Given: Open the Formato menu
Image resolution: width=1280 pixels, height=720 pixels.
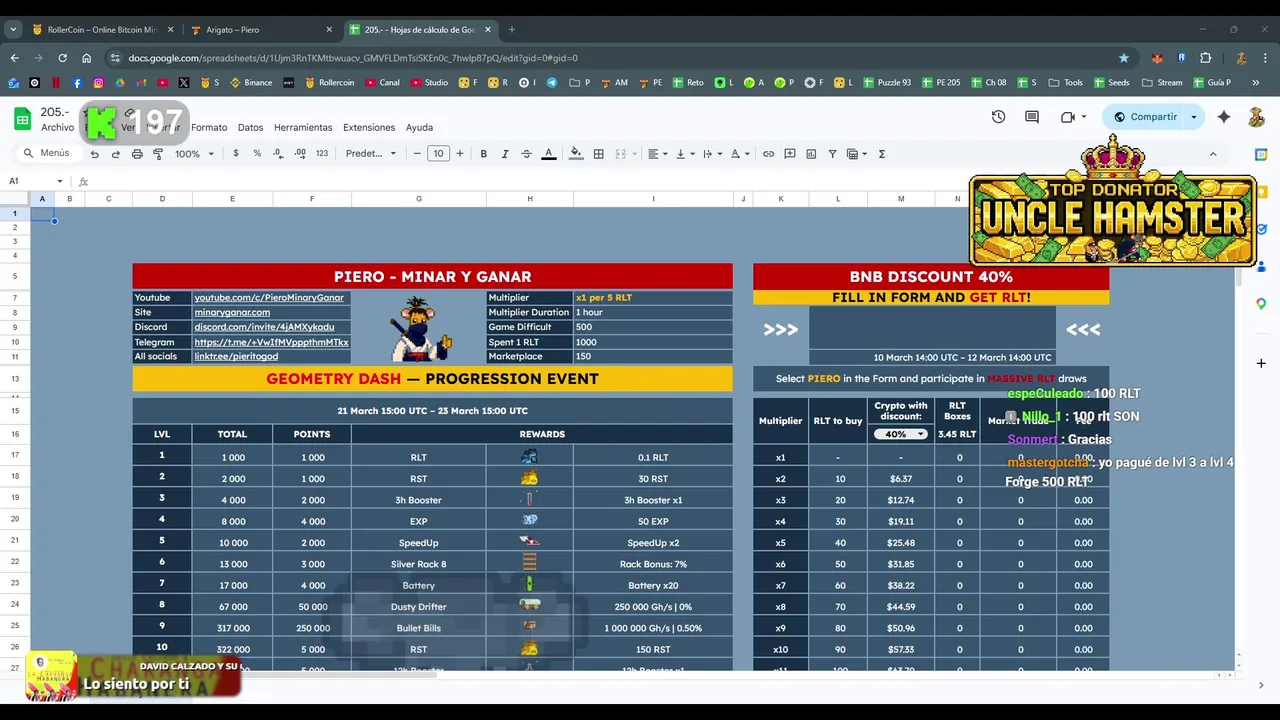Looking at the screenshot, I should coord(209,128).
